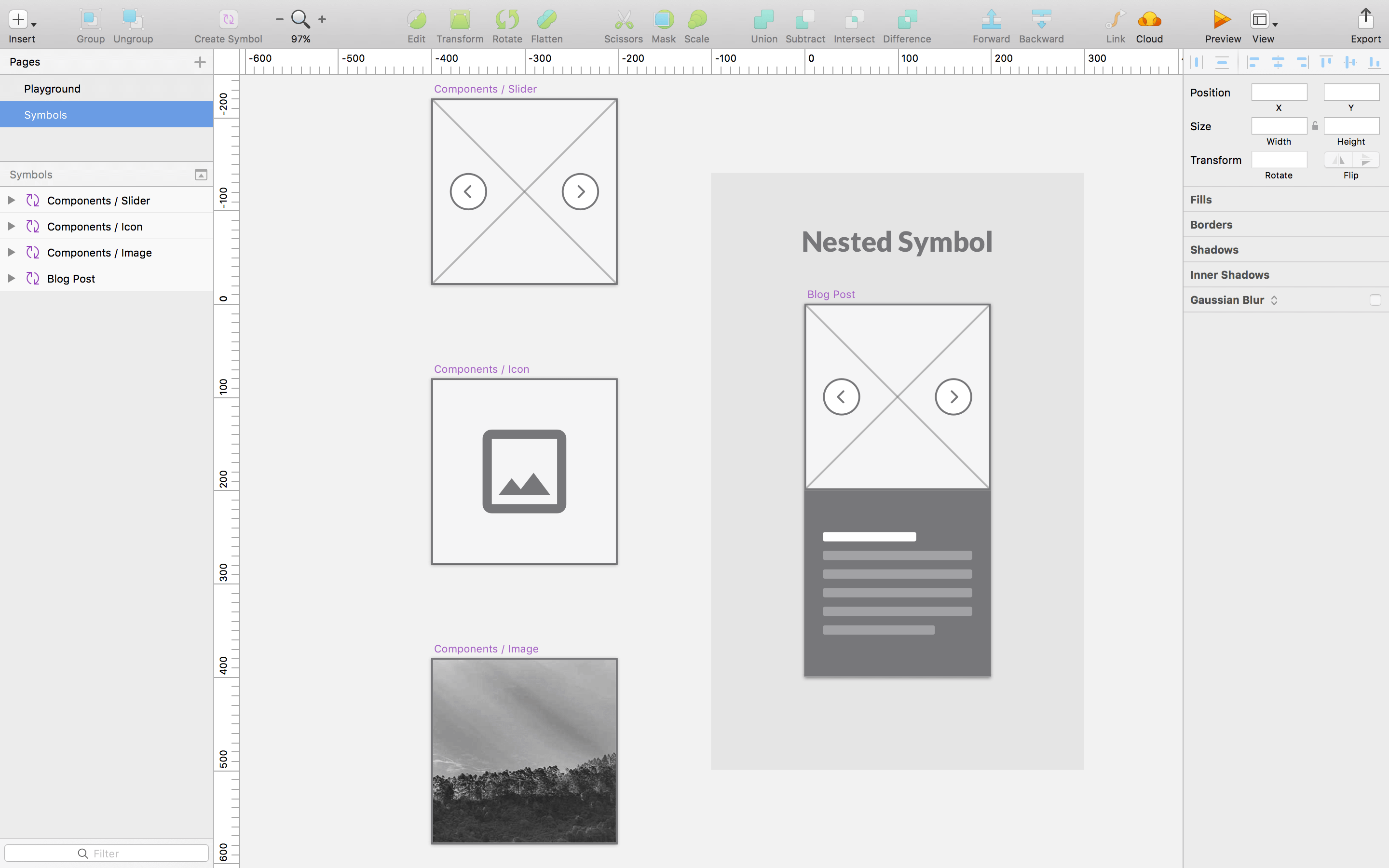Select Components / Slider in layer list
This screenshot has width=1389, height=868.
click(107, 200)
